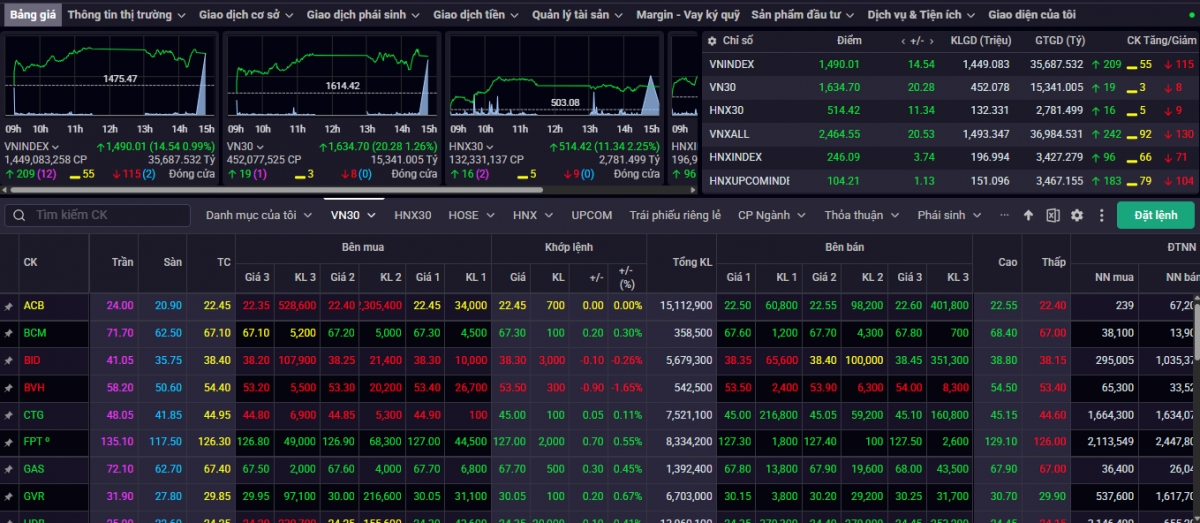Expand Dịch vụ & Tiện ích menu
This screenshot has width=1200, height=523.
[x=921, y=15]
